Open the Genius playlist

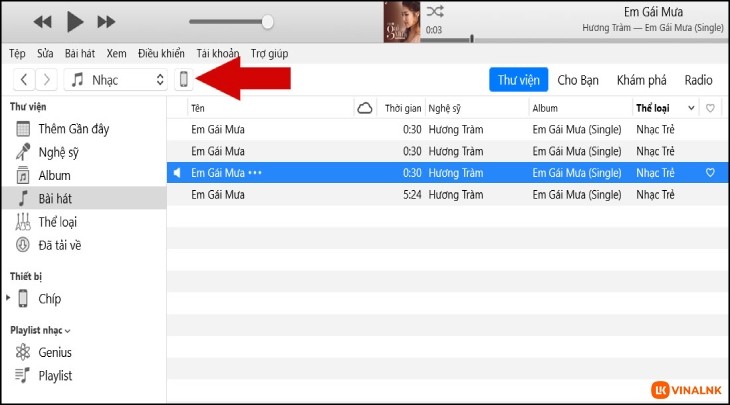pyautogui.click(x=55, y=352)
